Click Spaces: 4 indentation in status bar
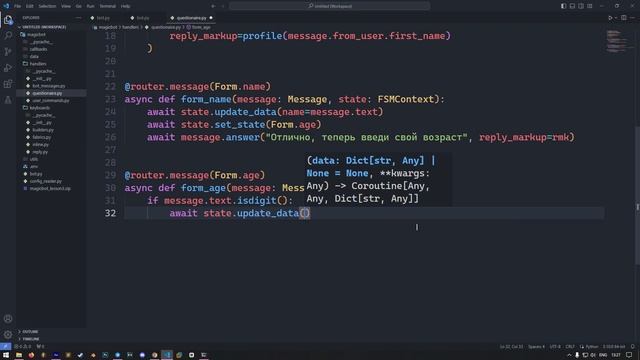Viewport: 640px width, 360px height. coord(536,347)
